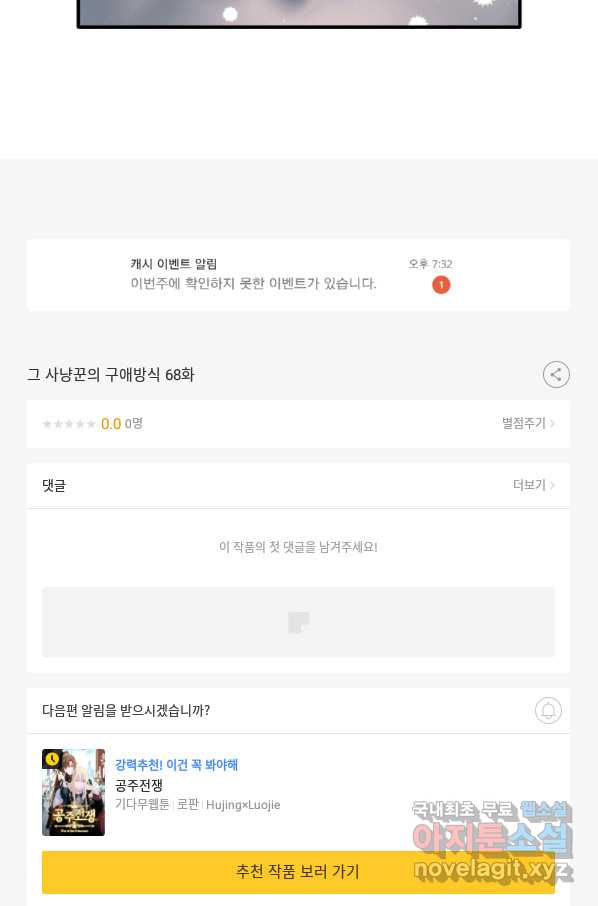Click the 0.0 rating score
Image resolution: width=598 pixels, height=906 pixels.
(x=111, y=424)
